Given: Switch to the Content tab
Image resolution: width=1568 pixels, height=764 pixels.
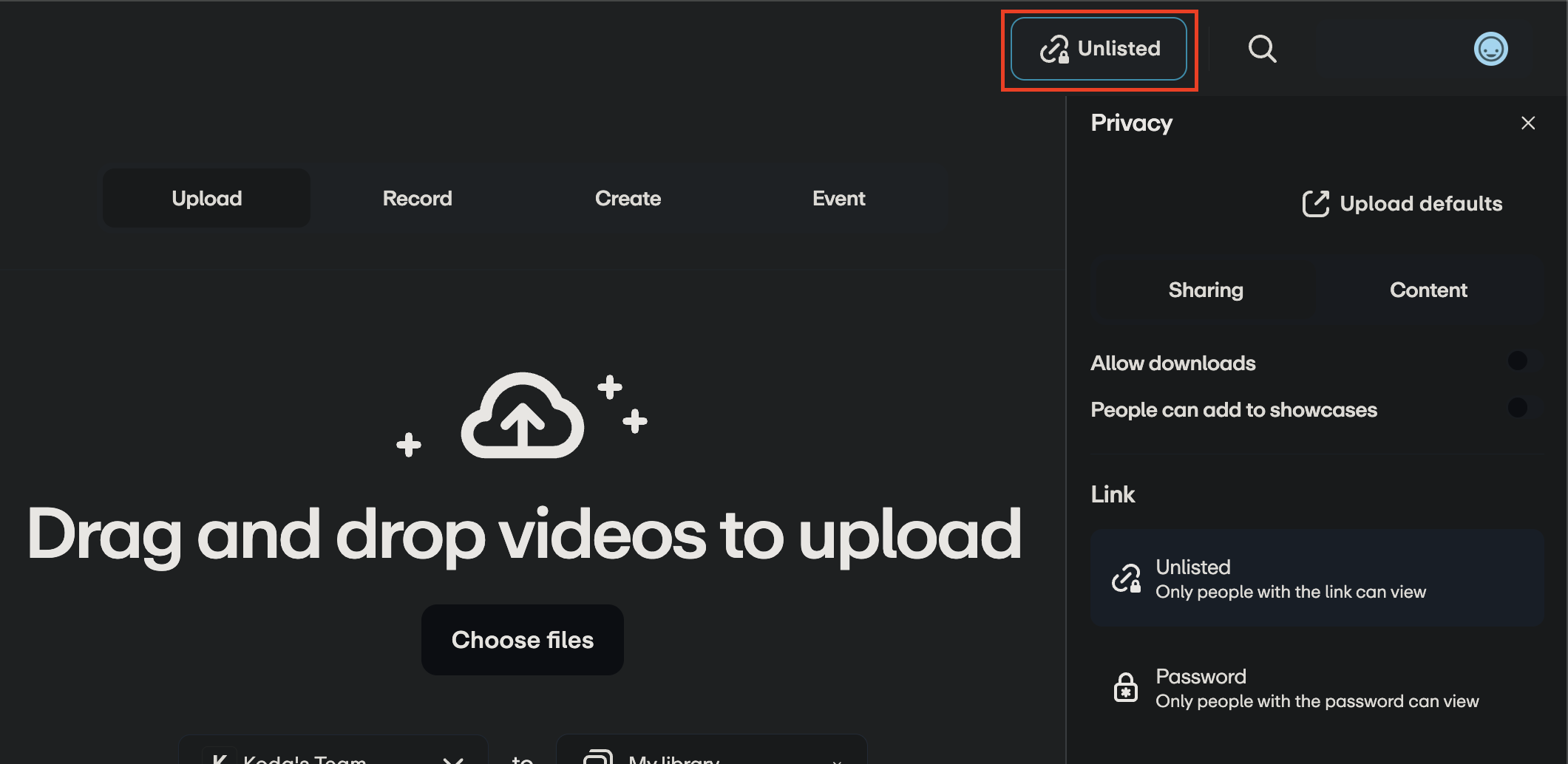Looking at the screenshot, I should coord(1428,290).
